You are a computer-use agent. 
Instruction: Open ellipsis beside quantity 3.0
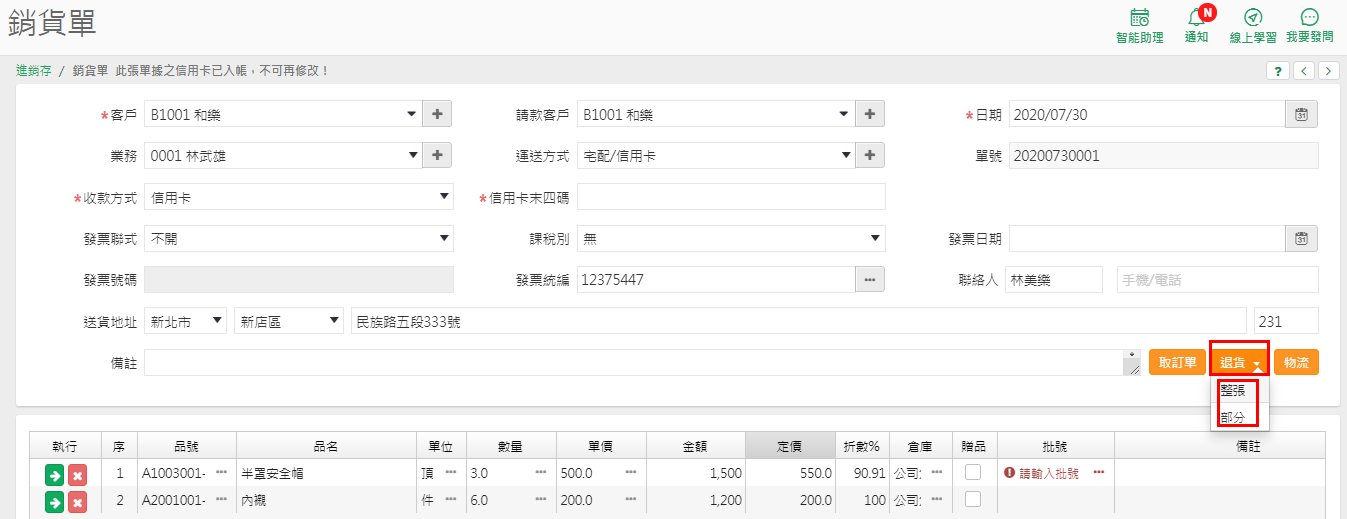click(541, 472)
